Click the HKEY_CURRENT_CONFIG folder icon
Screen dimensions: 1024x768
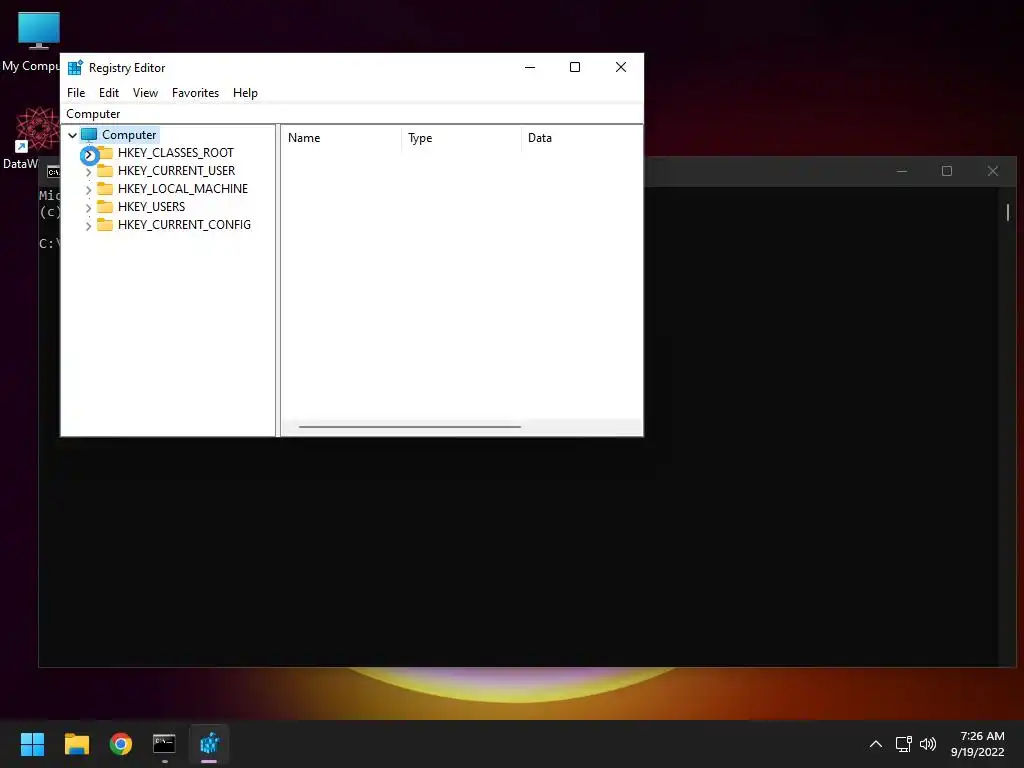pos(105,225)
